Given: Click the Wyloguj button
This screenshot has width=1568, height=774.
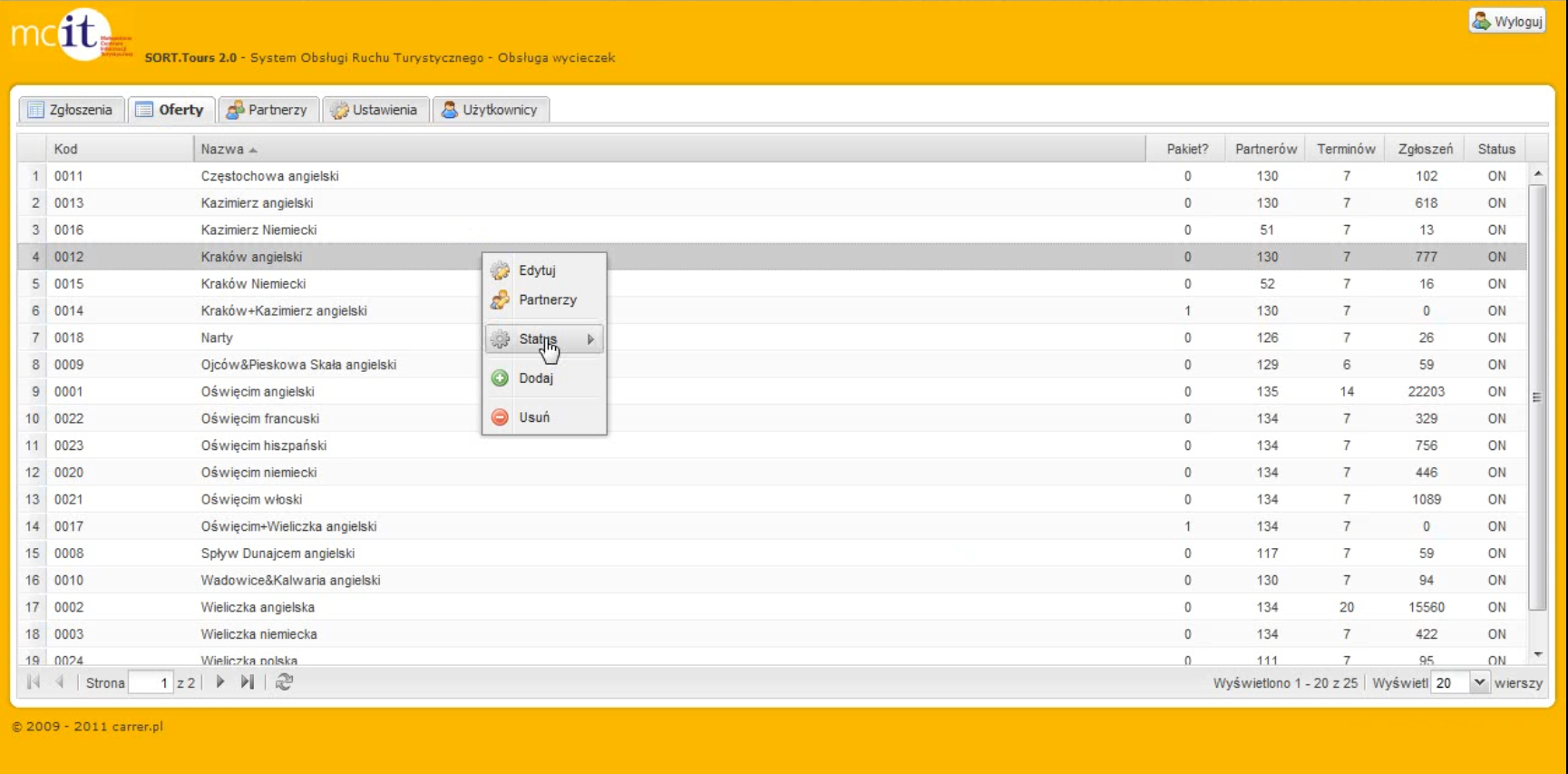Looking at the screenshot, I should pyautogui.click(x=1507, y=21).
